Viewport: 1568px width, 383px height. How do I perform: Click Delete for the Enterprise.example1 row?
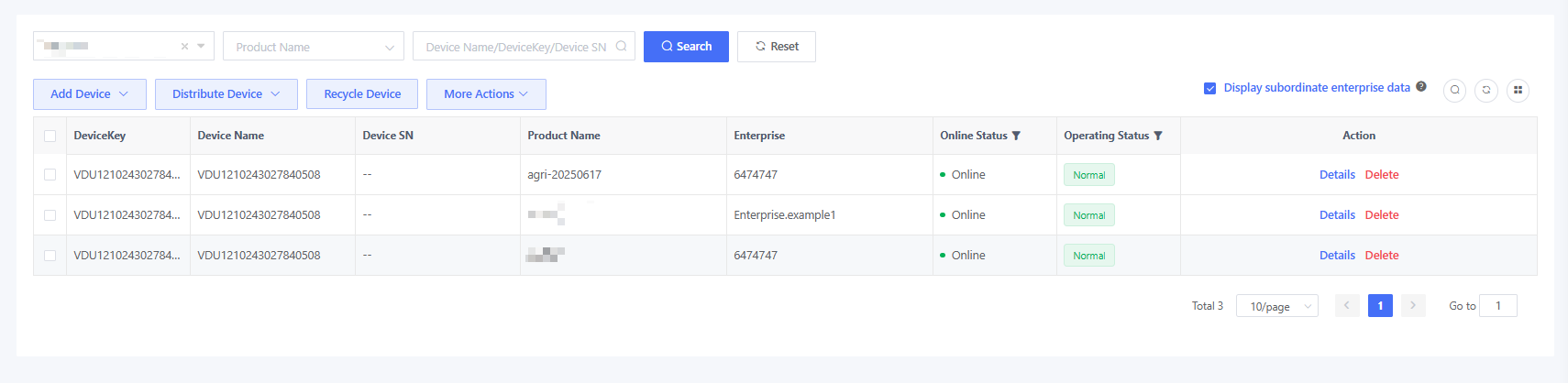coord(1381,215)
